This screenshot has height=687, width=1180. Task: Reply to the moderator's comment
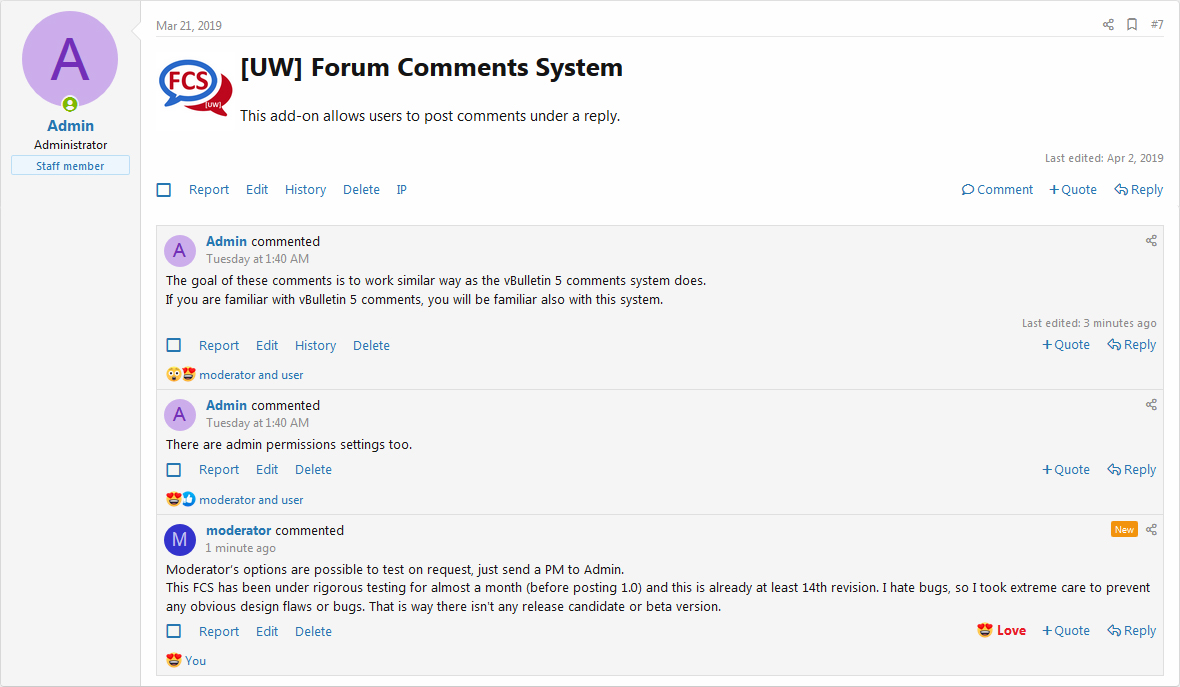(1132, 631)
